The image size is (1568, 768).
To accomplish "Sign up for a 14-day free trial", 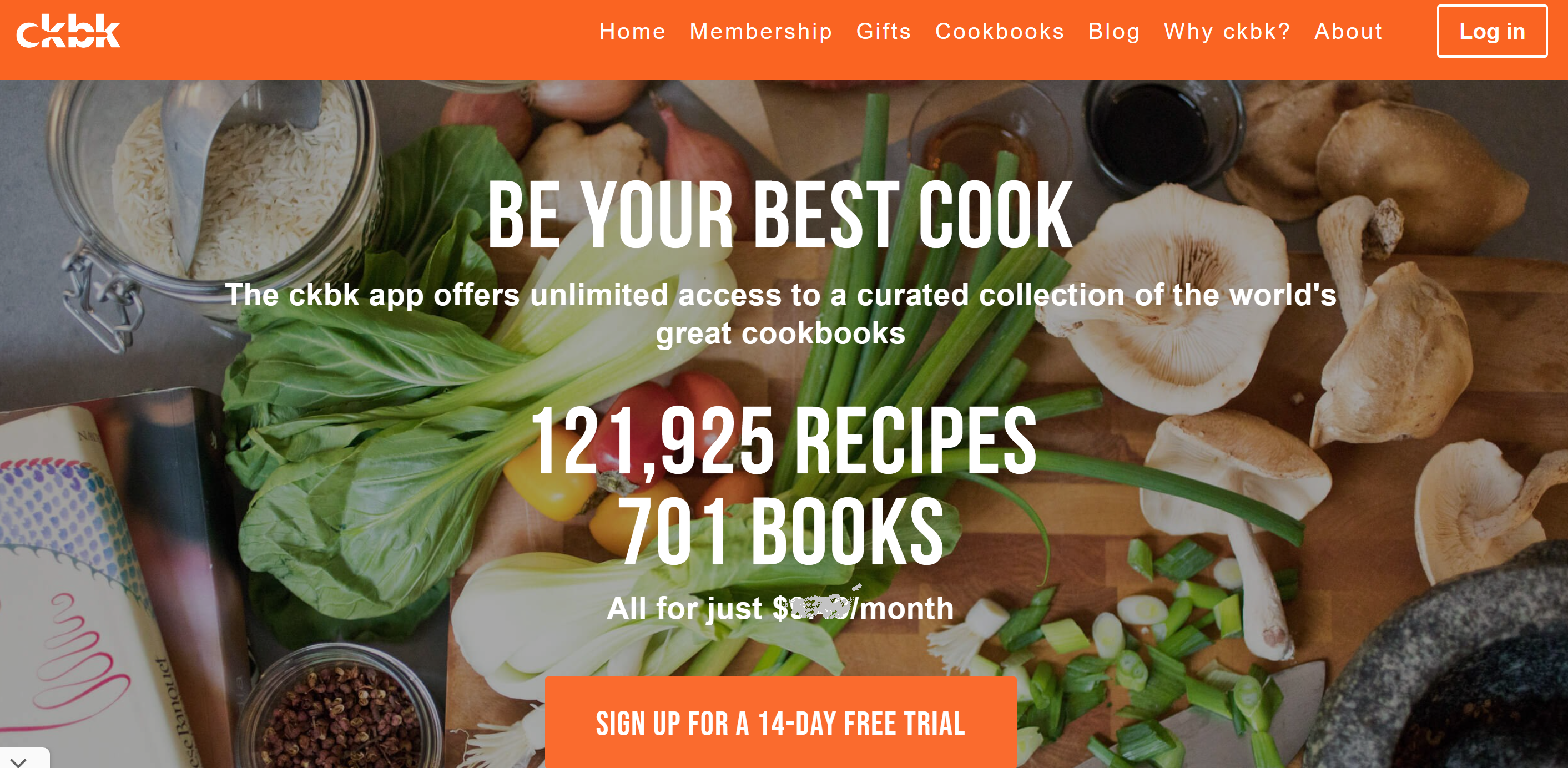I will click(x=780, y=722).
